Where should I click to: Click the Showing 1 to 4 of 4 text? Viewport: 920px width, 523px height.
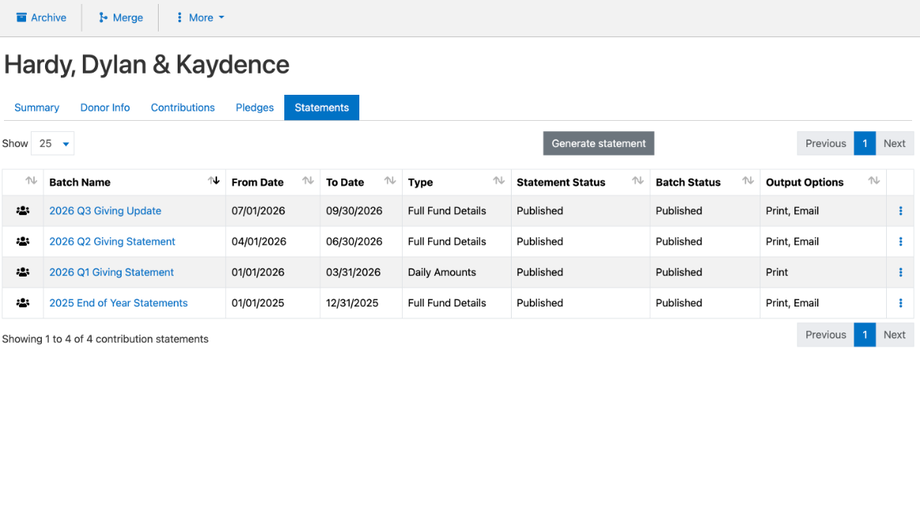point(105,339)
